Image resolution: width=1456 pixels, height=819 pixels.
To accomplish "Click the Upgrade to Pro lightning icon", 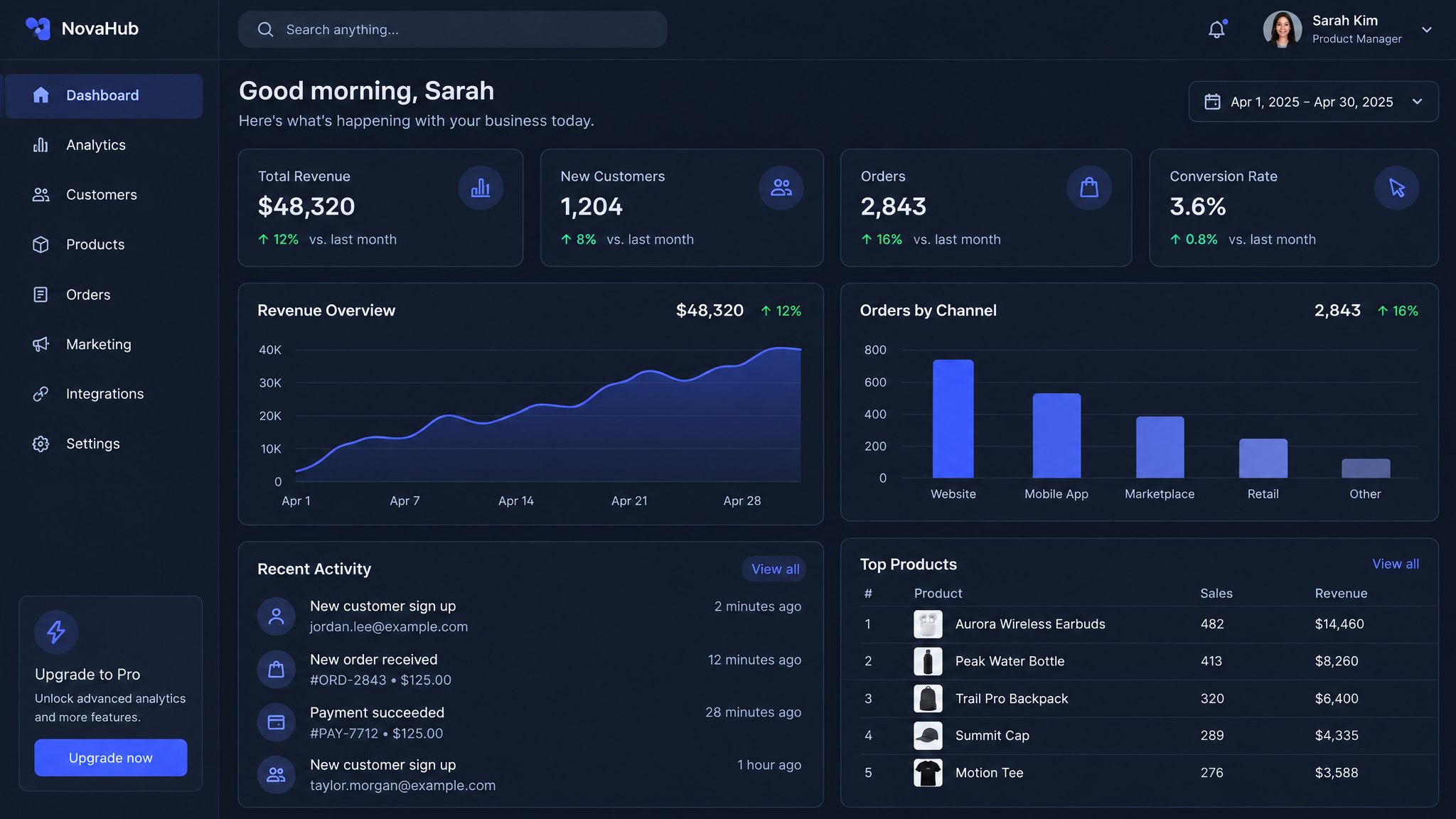I will point(56,631).
